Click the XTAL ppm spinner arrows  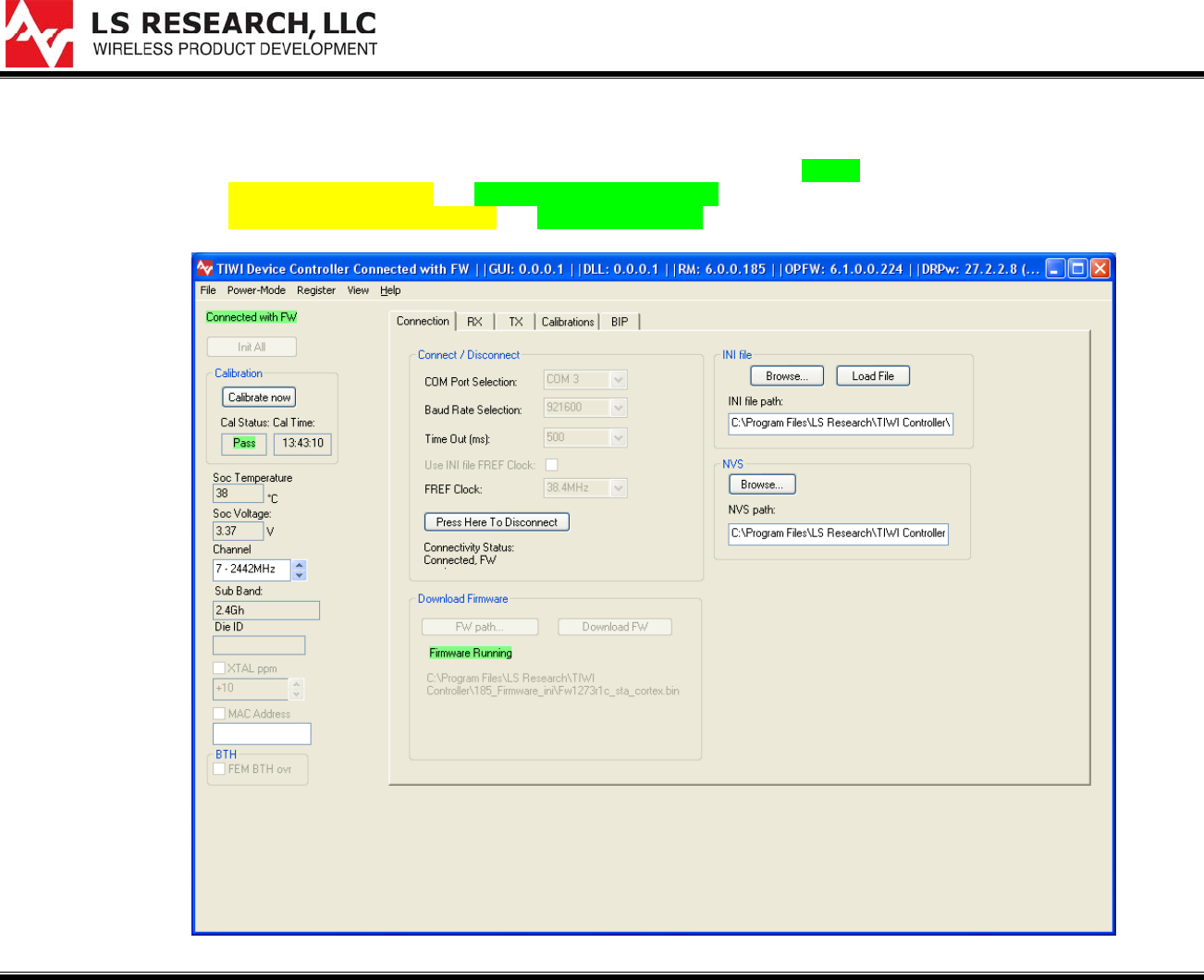(x=296, y=689)
